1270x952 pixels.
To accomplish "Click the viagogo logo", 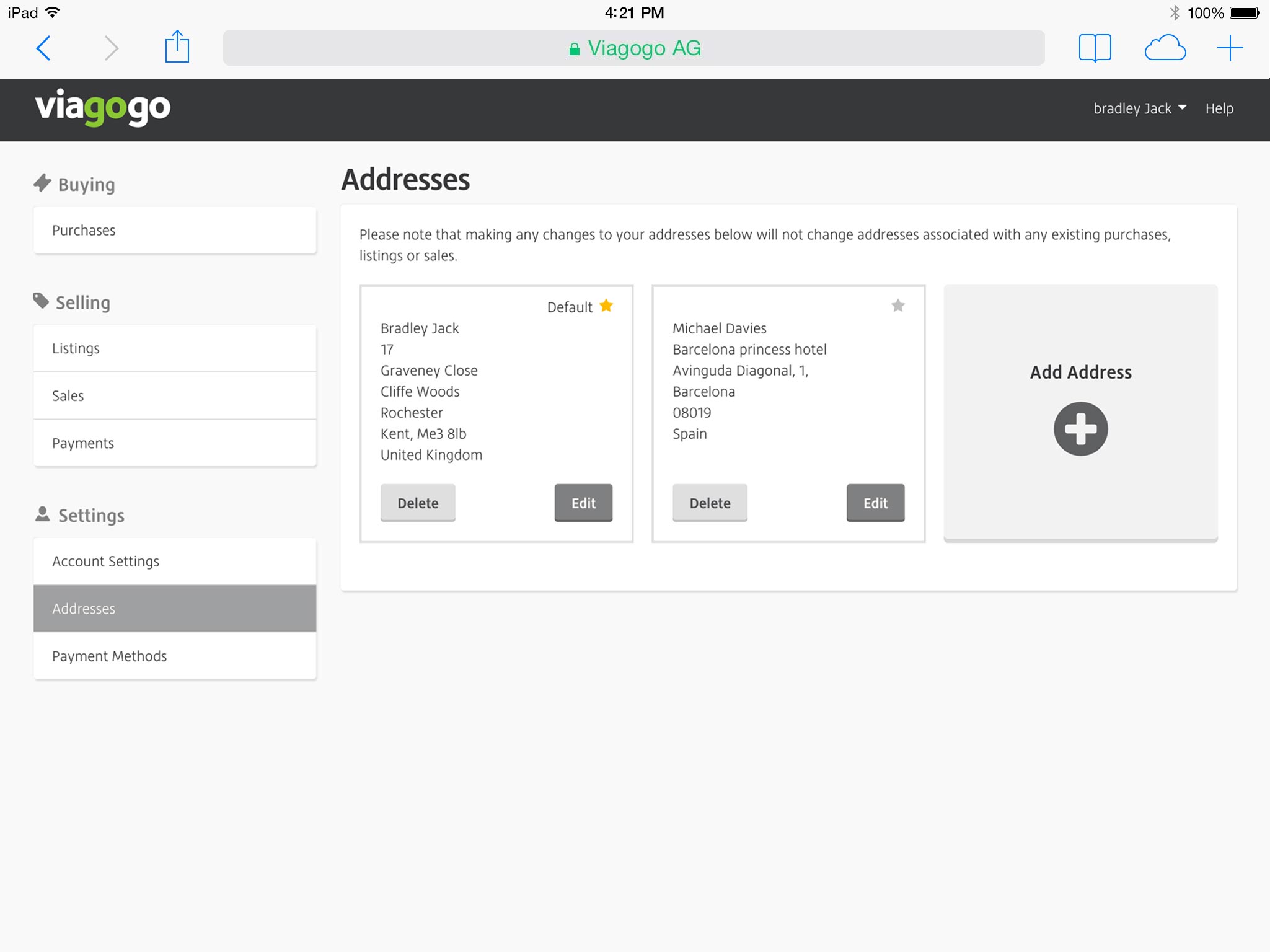I will coord(102,107).
